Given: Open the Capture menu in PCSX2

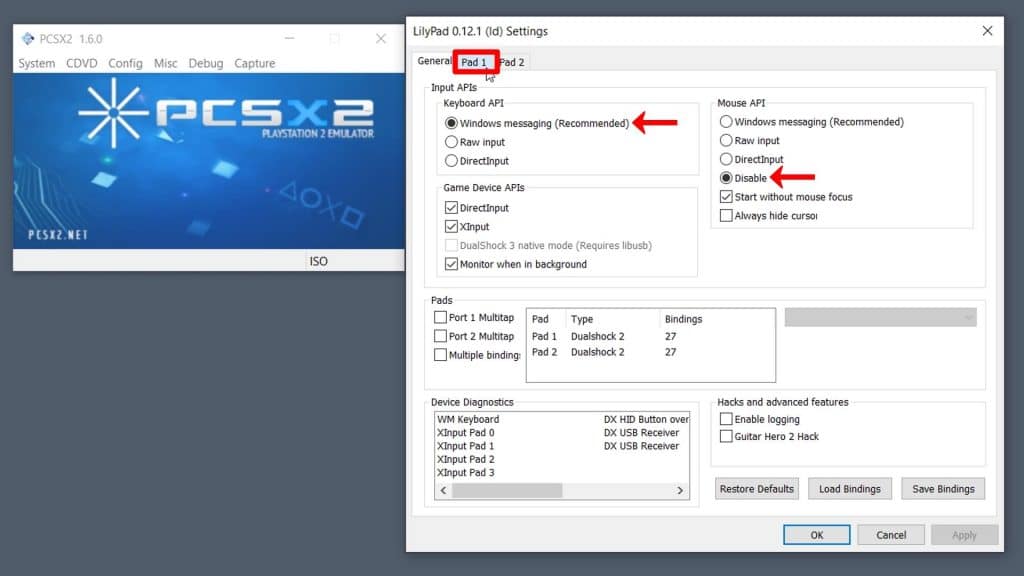Looking at the screenshot, I should 255,63.
